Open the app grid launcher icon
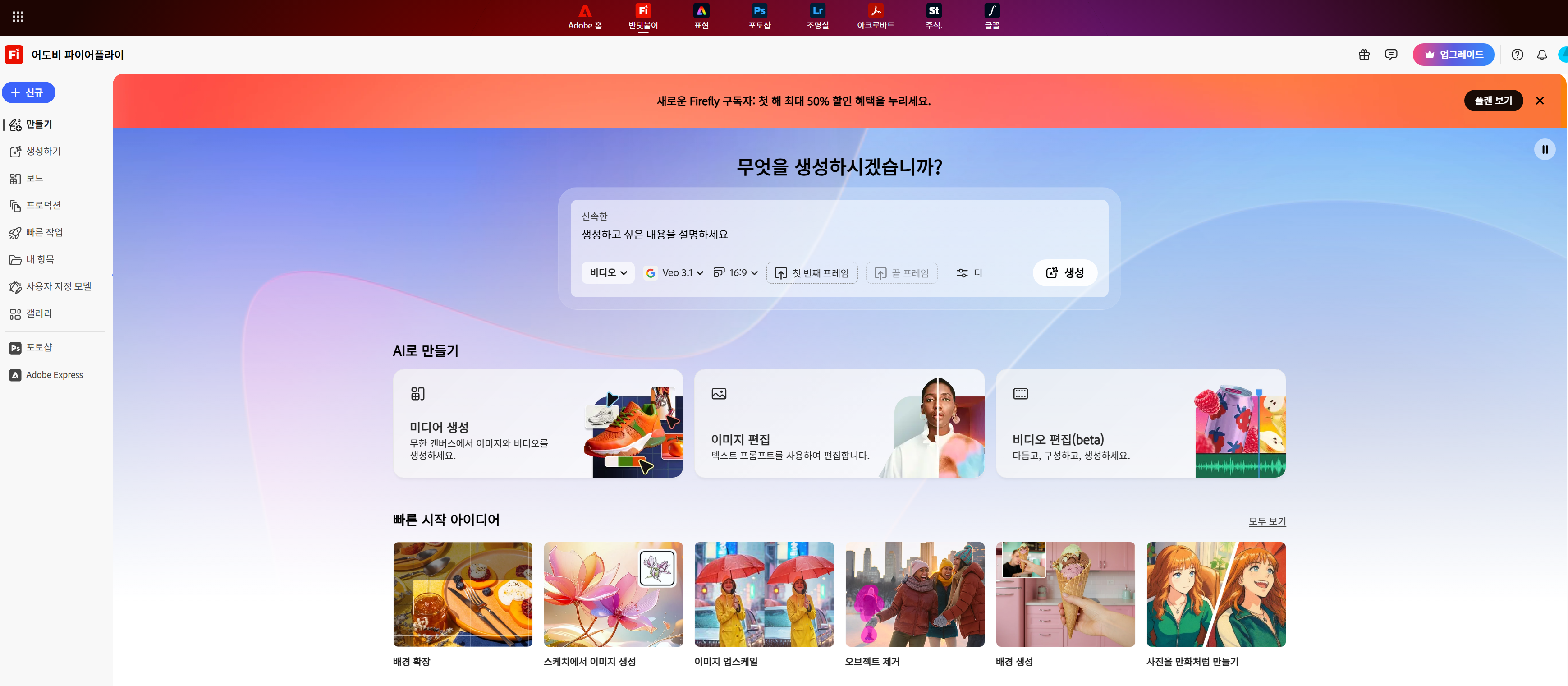This screenshot has height=686, width=1568. [18, 16]
